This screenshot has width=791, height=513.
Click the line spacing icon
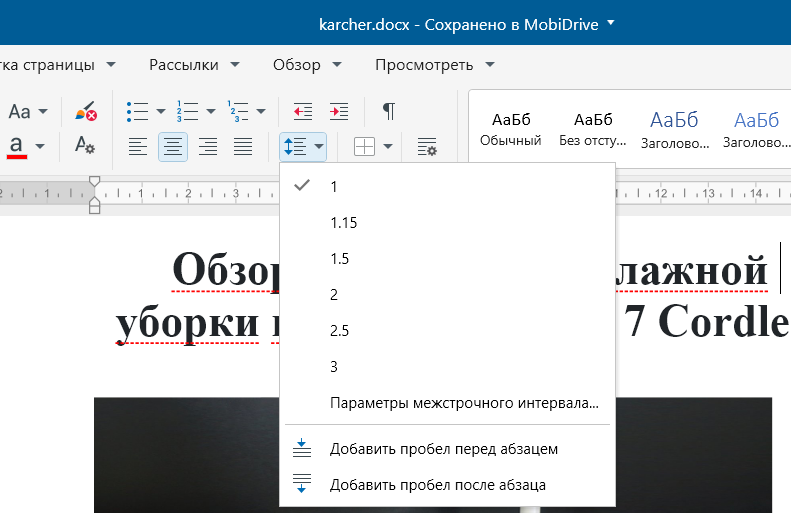296,147
